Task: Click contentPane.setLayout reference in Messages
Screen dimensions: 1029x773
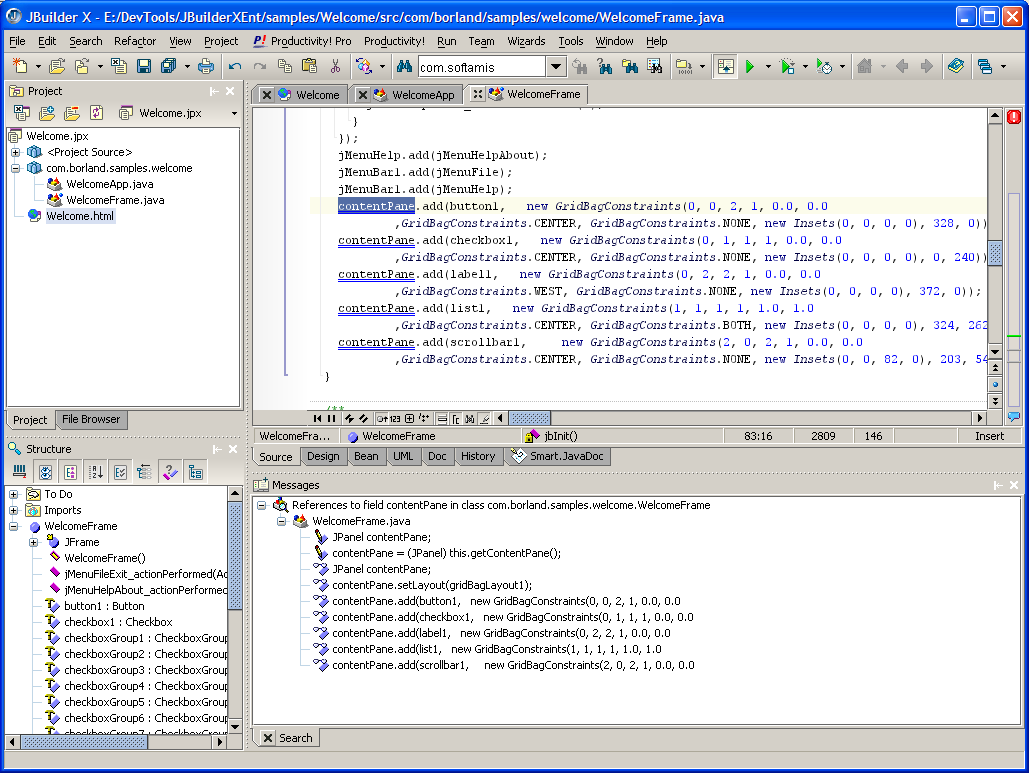Action: click(432, 585)
